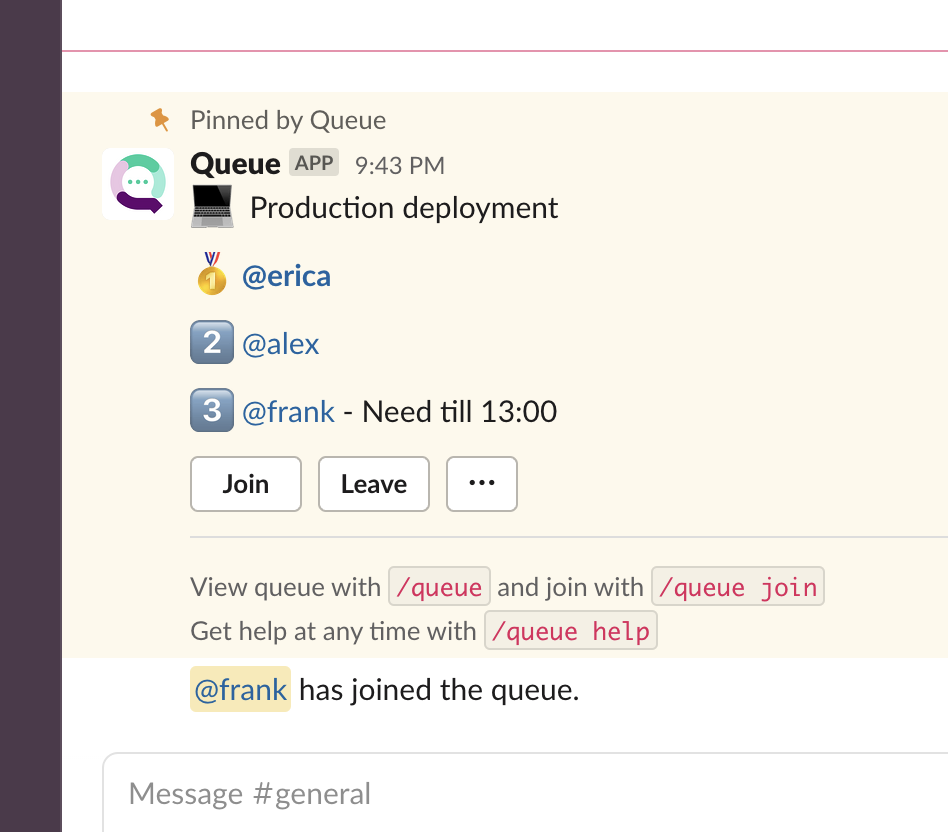Viewport: 948px width, 832px height.
Task: Click the Queue app avatar image
Action: tap(137, 184)
